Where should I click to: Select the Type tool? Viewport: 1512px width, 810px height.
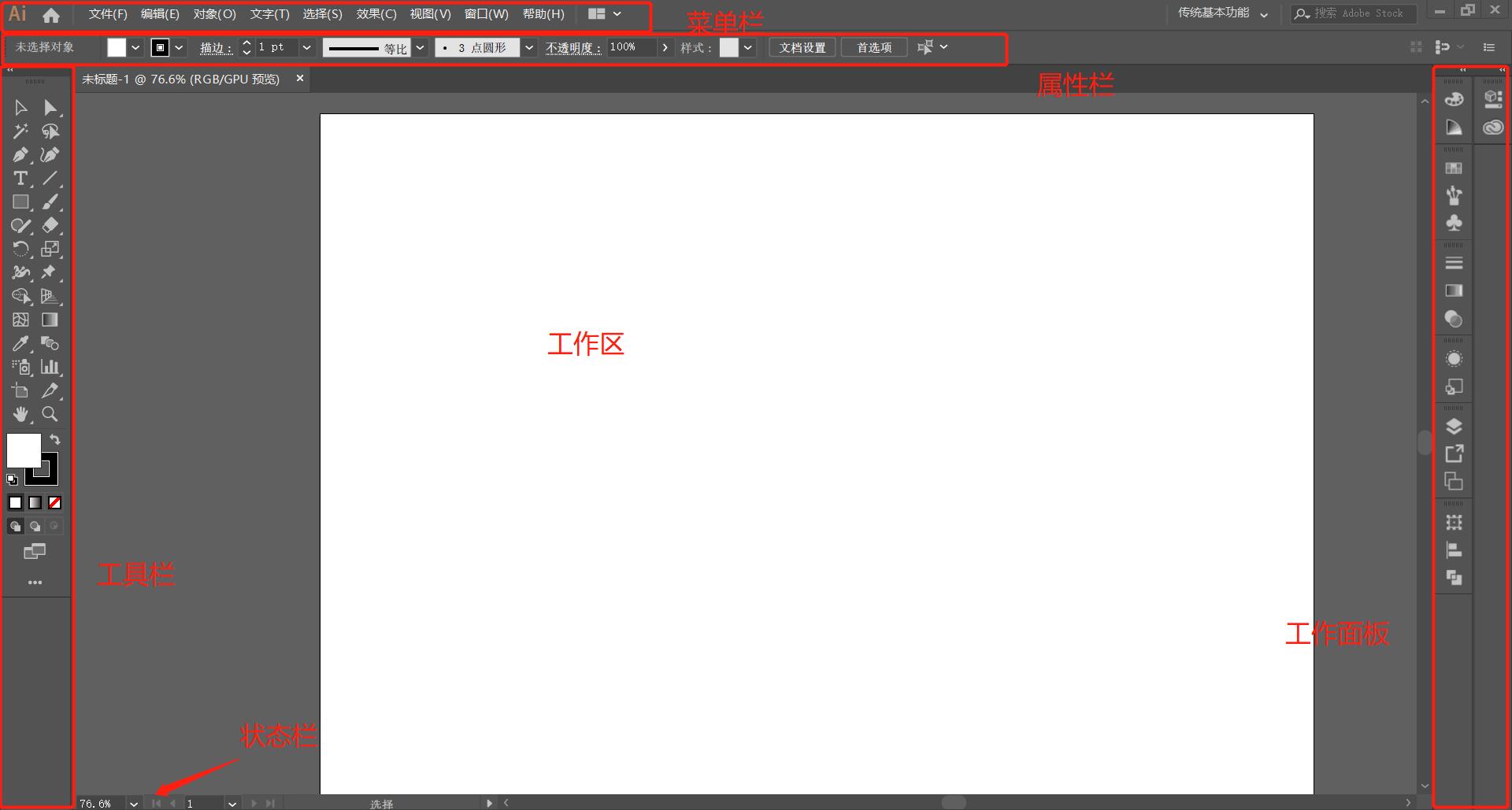pos(21,179)
